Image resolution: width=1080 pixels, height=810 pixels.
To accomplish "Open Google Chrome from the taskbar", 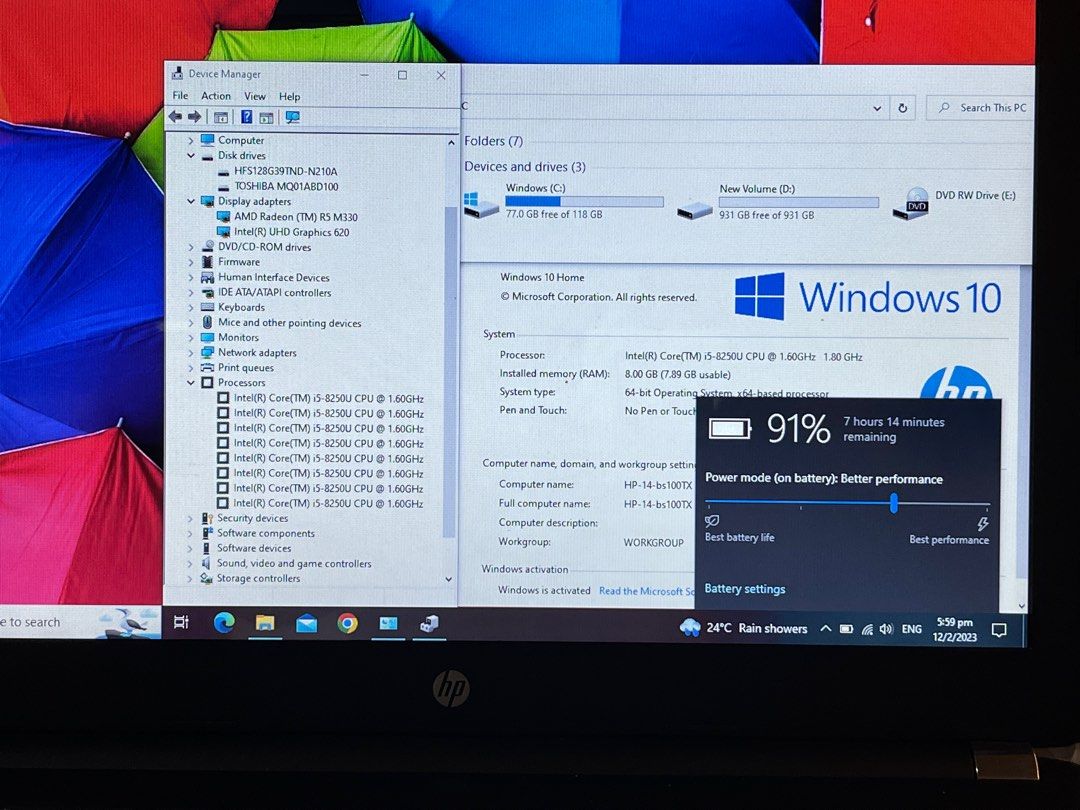I will tap(347, 622).
